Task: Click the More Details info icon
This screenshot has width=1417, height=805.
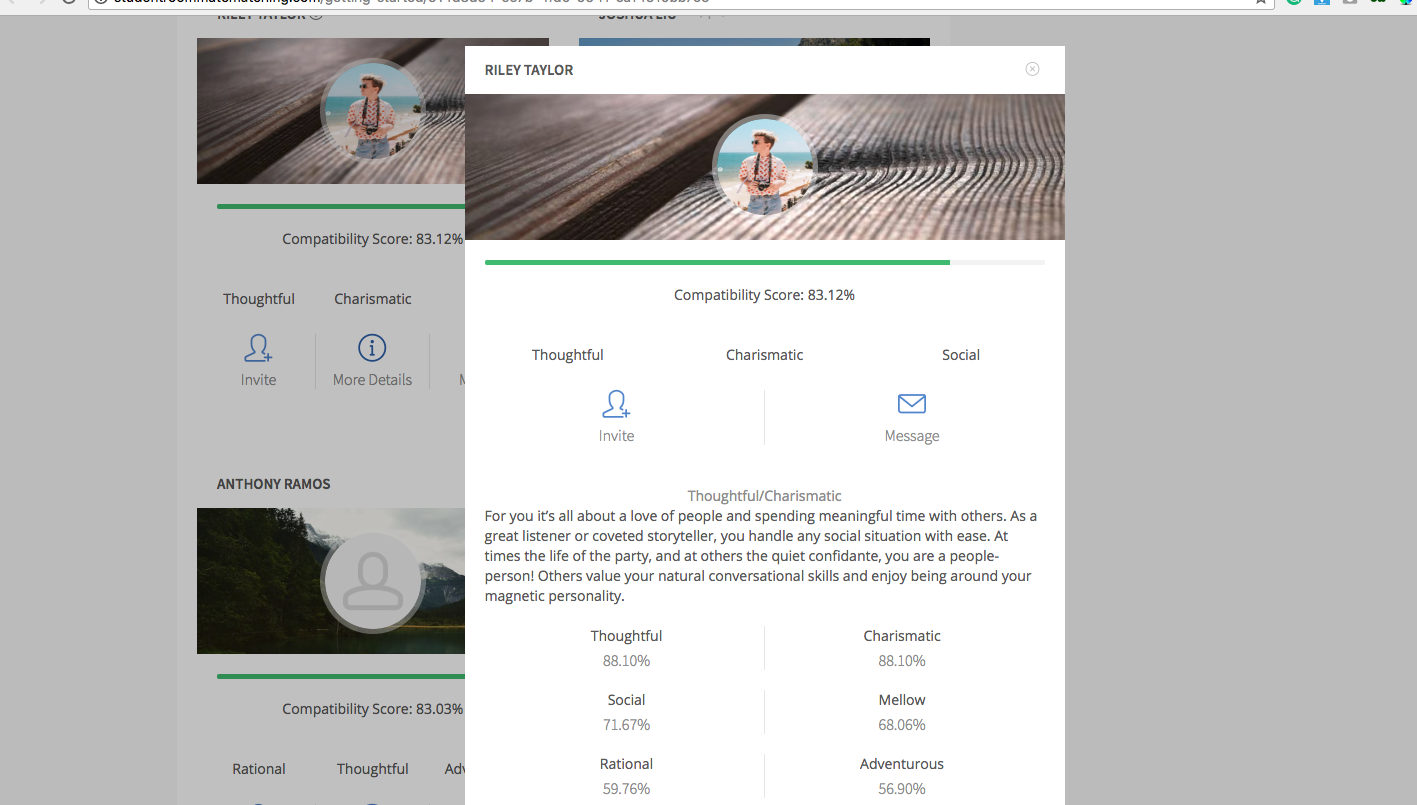Action: 372,347
